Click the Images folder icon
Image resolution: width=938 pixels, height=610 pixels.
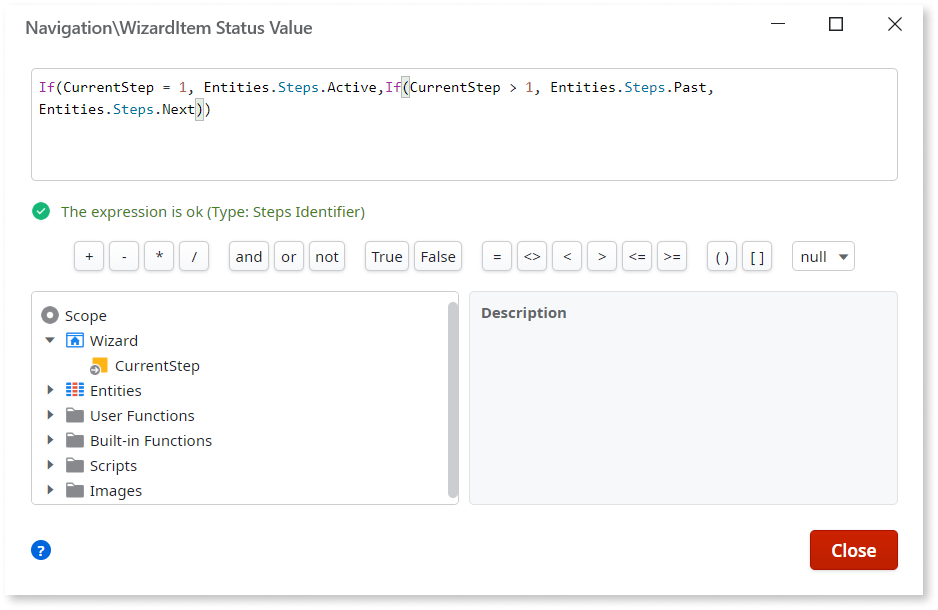(75, 490)
